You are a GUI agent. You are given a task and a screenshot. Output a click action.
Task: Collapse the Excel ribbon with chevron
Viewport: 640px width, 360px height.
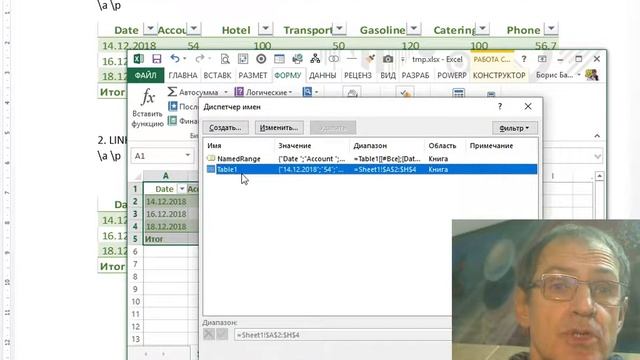tap(597, 136)
